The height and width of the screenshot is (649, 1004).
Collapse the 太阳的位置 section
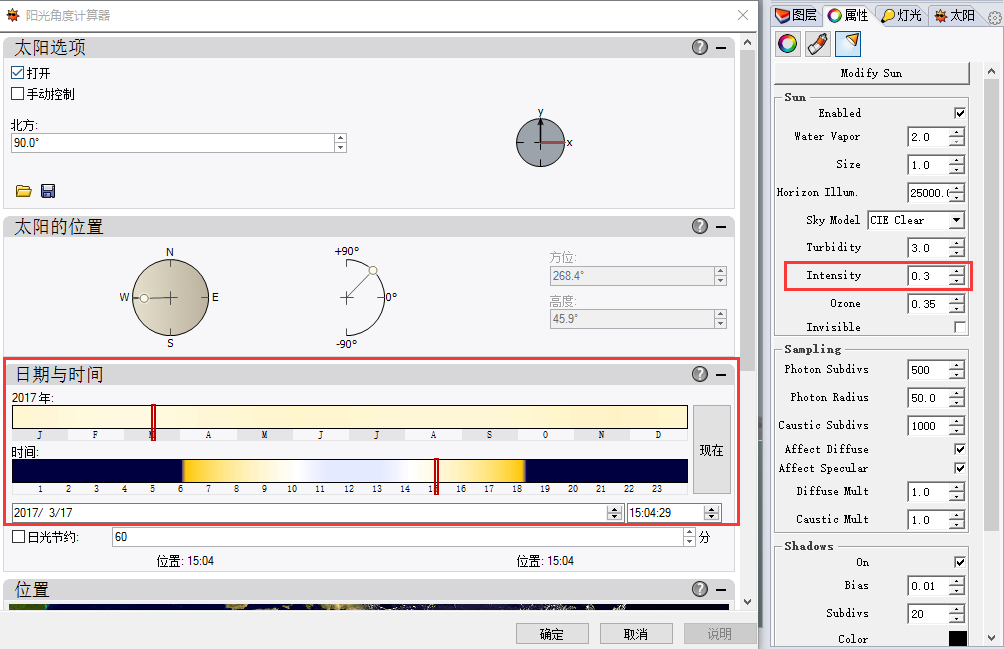click(x=720, y=227)
